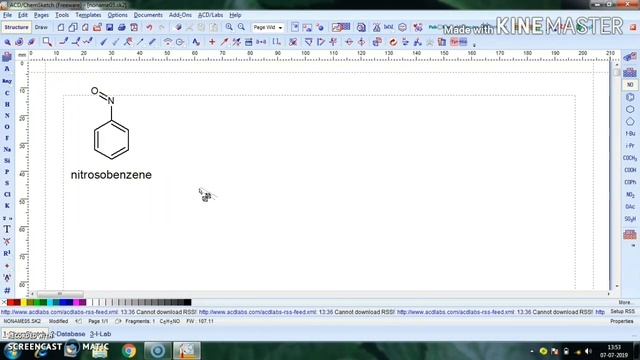
Task: Select the nitrosobenzene name label
Action: [x=111, y=175]
